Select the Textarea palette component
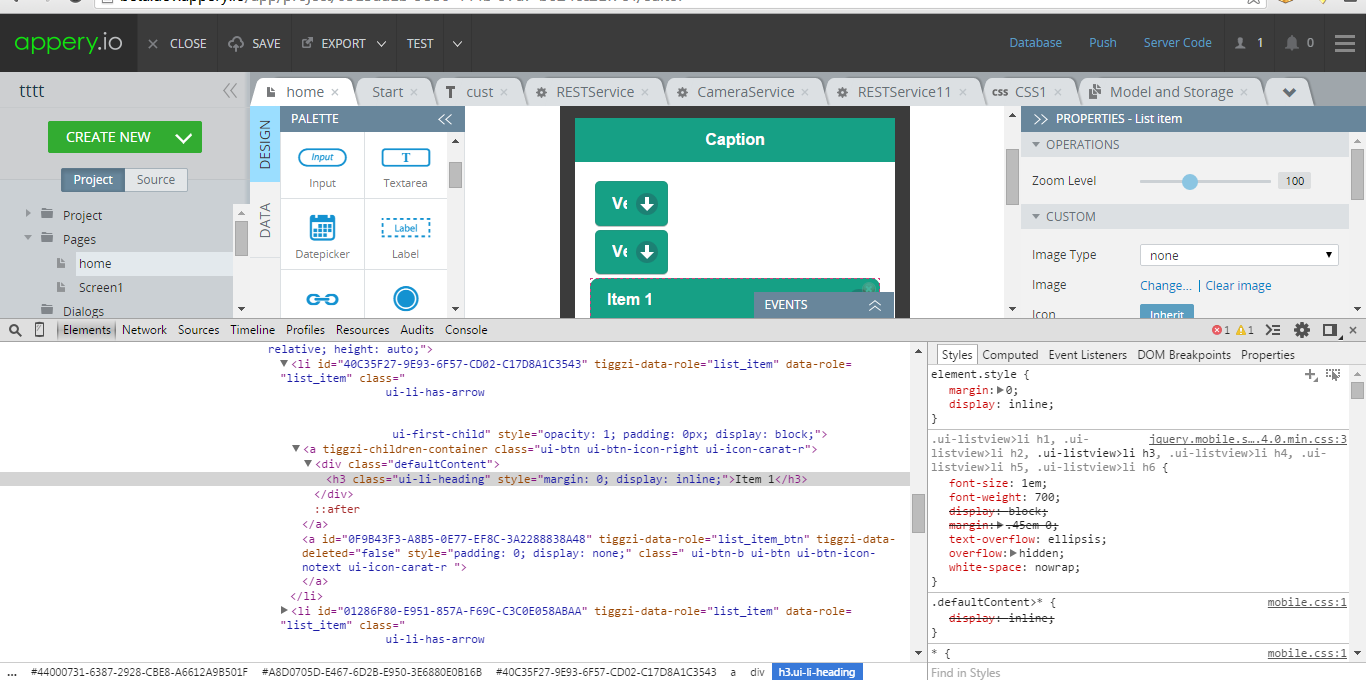 (x=405, y=167)
